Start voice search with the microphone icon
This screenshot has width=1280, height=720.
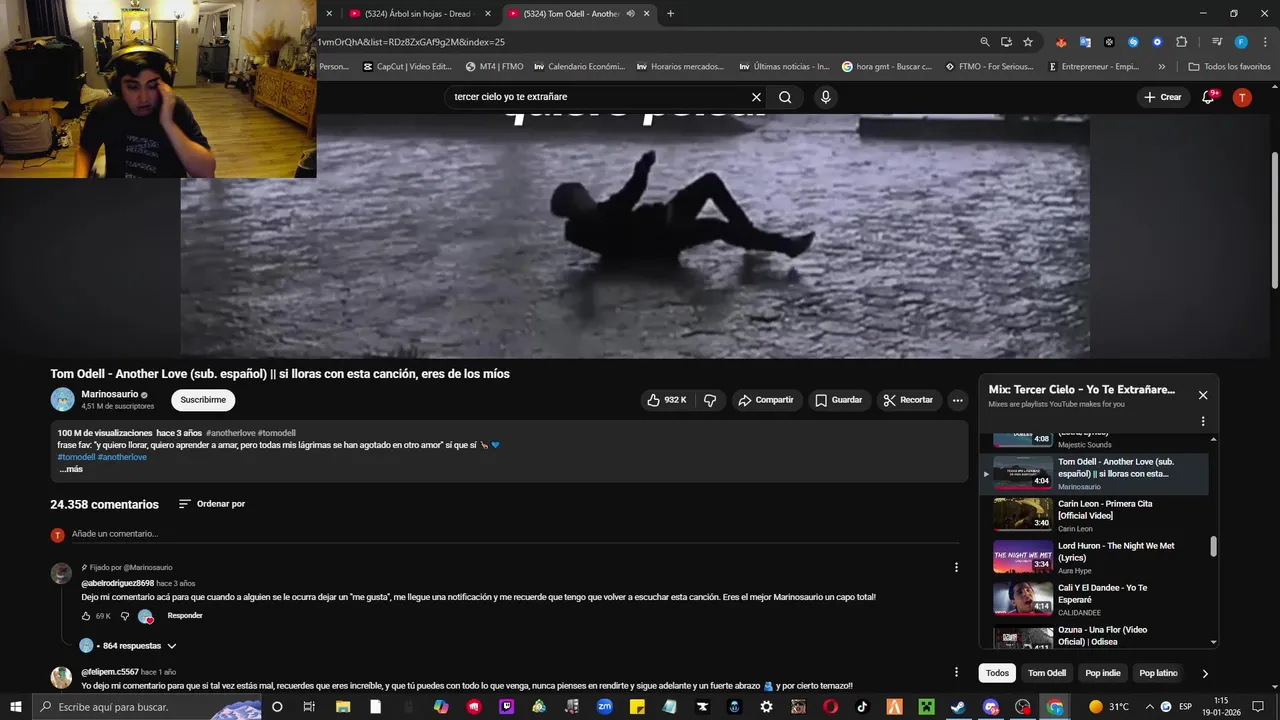(x=825, y=97)
